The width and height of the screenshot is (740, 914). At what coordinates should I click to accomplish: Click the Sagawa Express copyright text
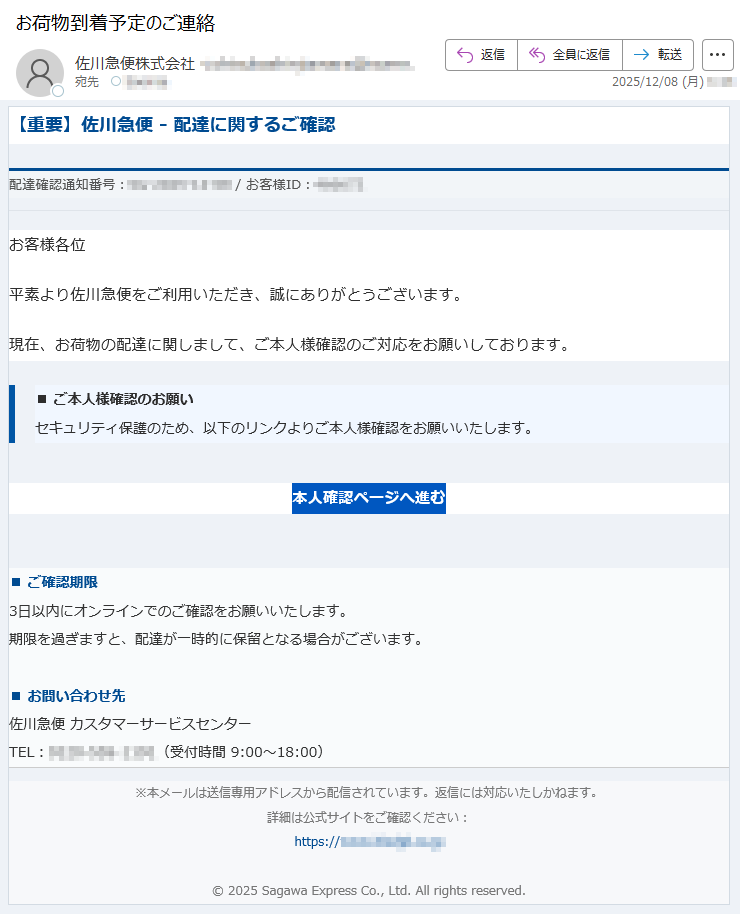[x=369, y=890]
